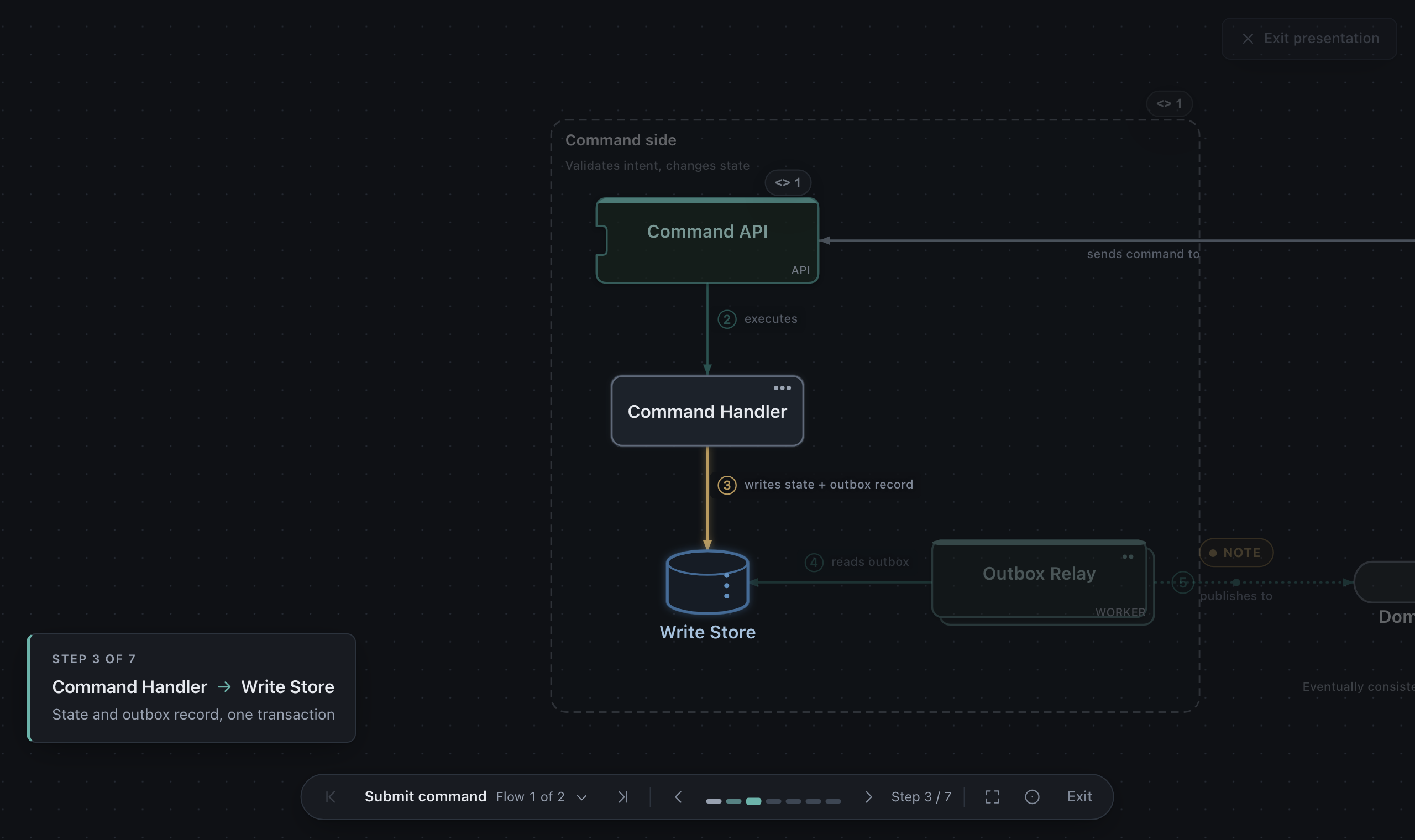Screen dimensions: 1415x840
Task: Select the Command API node
Action: point(707,240)
